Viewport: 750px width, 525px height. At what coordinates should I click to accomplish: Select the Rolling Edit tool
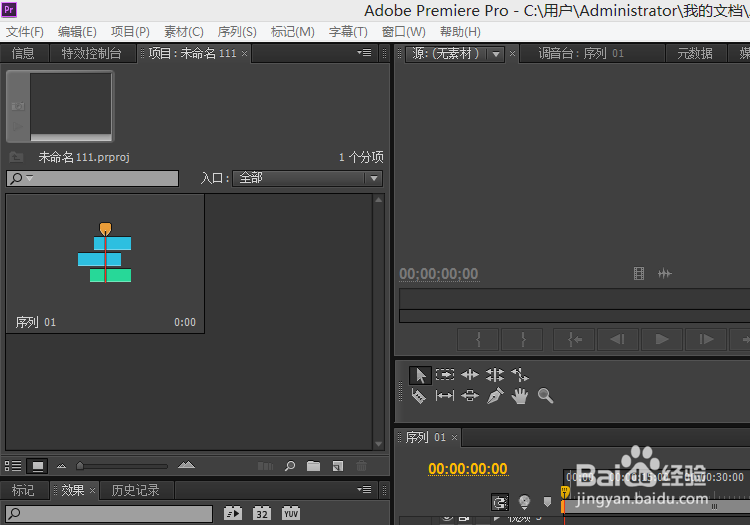[495, 375]
